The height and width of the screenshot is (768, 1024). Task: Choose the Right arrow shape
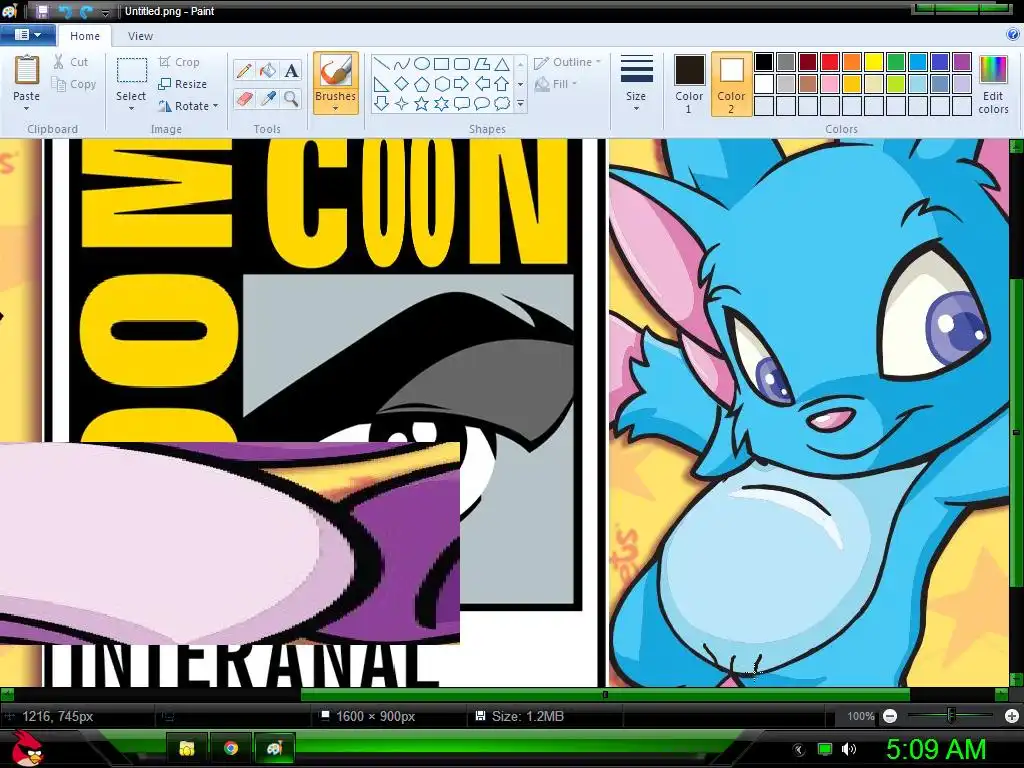(x=462, y=84)
